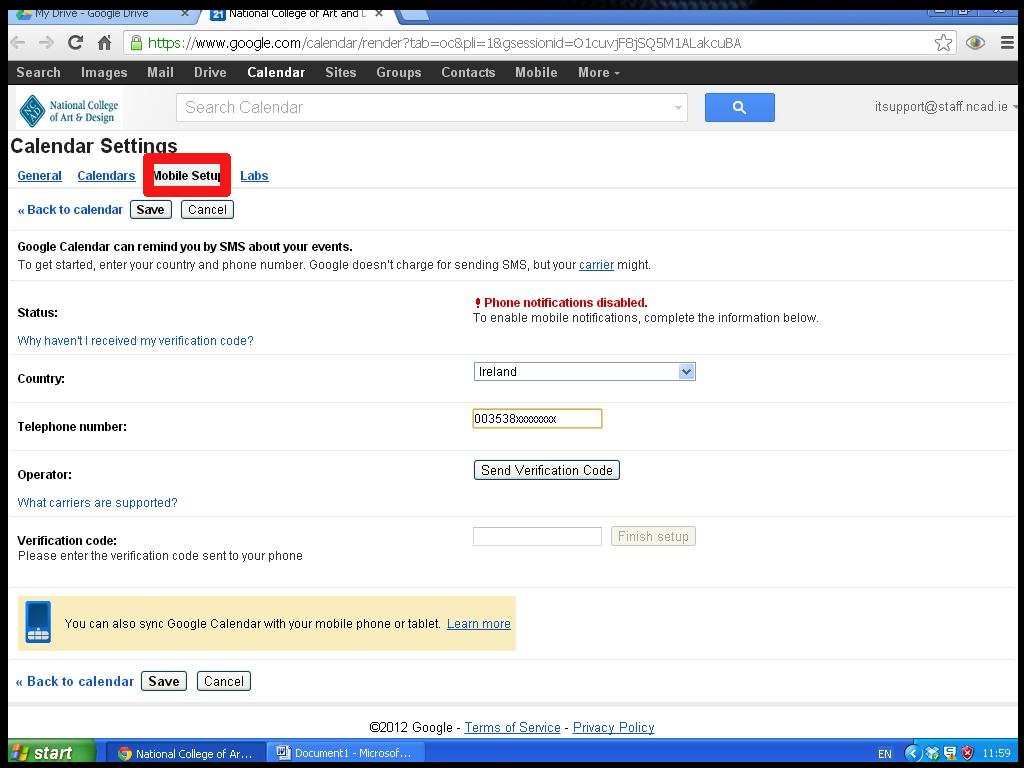Click Back to calendar above the copyright footer
The image size is (1024, 768).
75,681
